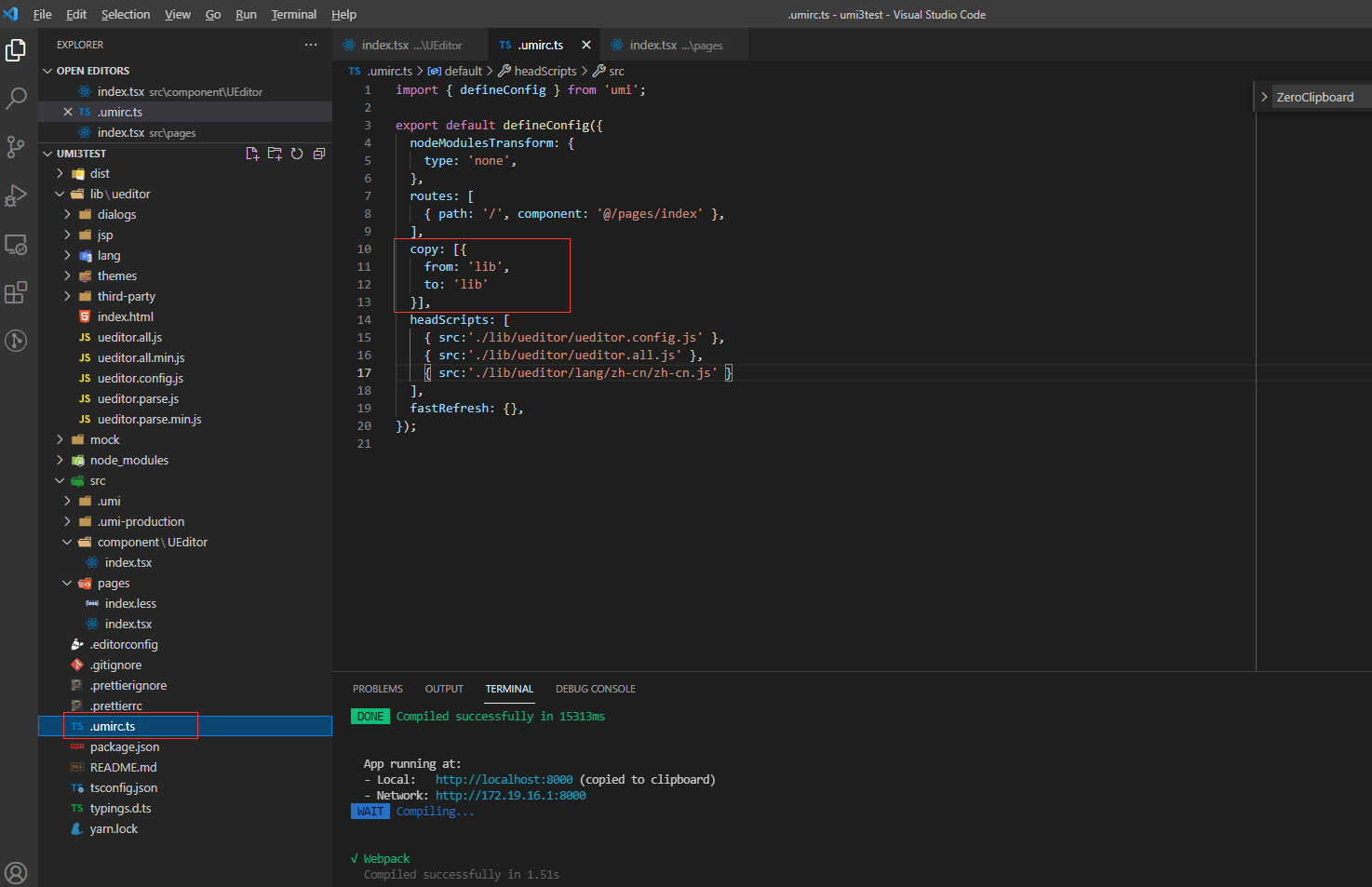The image size is (1372, 887).
Task: Collapse the lib\ueditor folder
Action: [185, 194]
